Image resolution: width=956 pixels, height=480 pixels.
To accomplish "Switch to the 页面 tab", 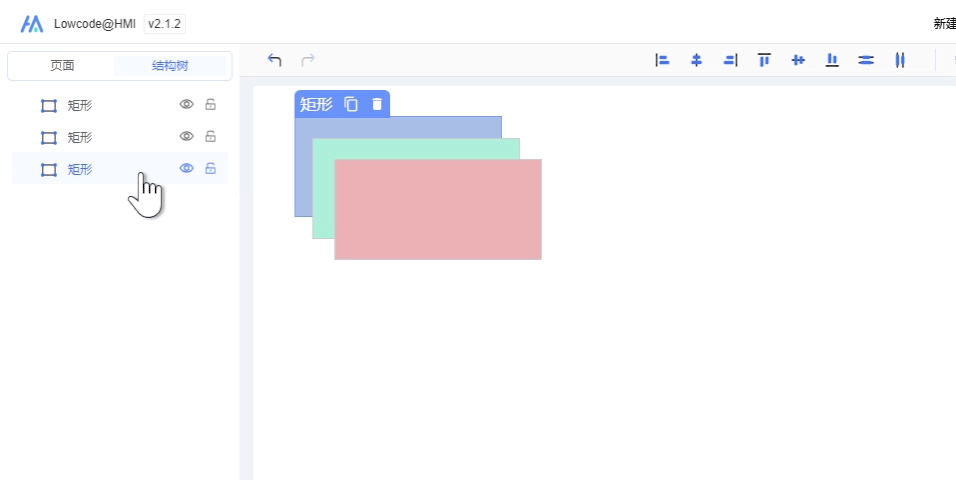I will [x=62, y=66].
